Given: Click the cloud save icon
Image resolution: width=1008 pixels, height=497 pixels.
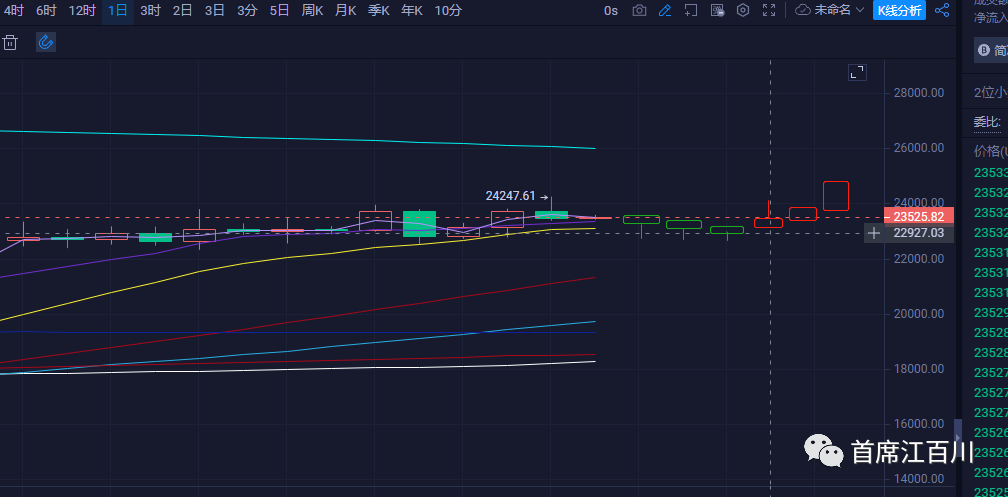Looking at the screenshot, I should click(x=802, y=10).
